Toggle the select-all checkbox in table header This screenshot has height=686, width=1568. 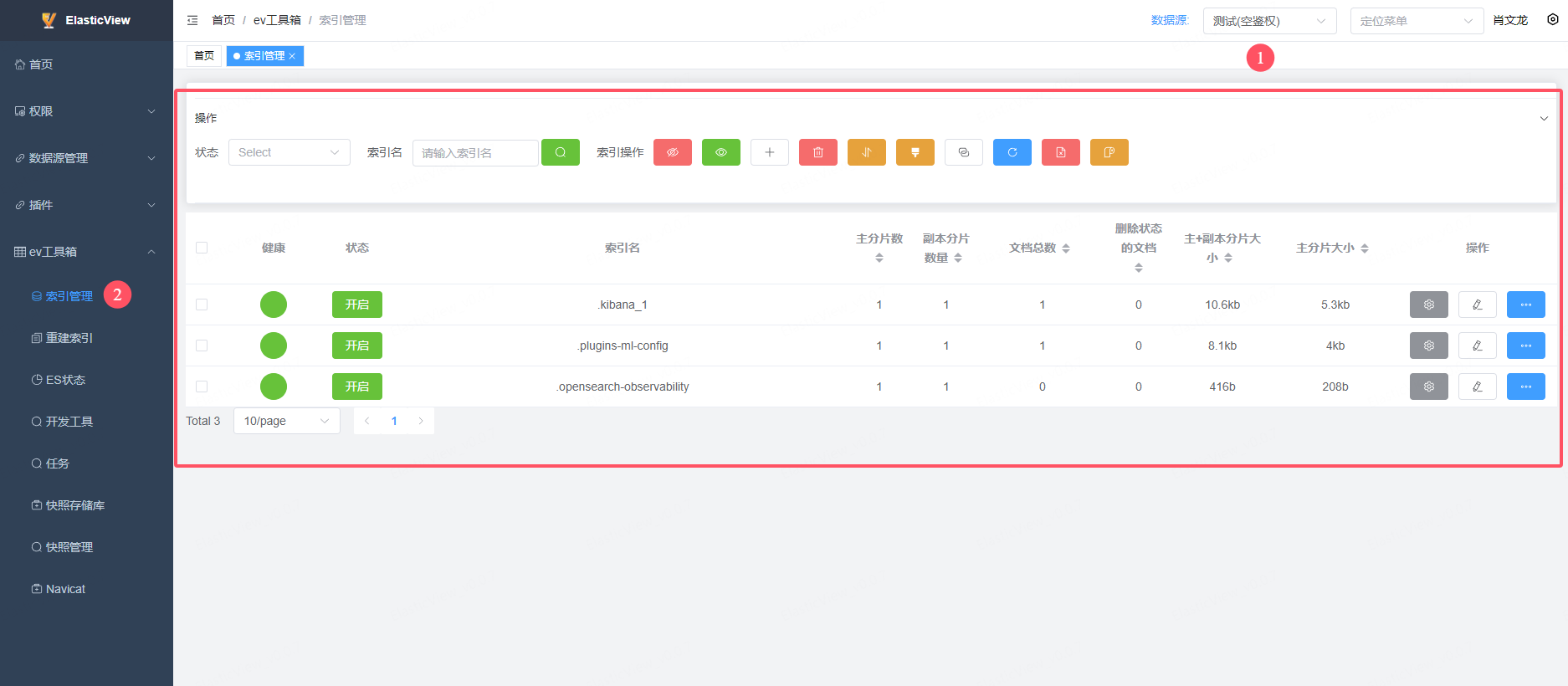pos(202,248)
